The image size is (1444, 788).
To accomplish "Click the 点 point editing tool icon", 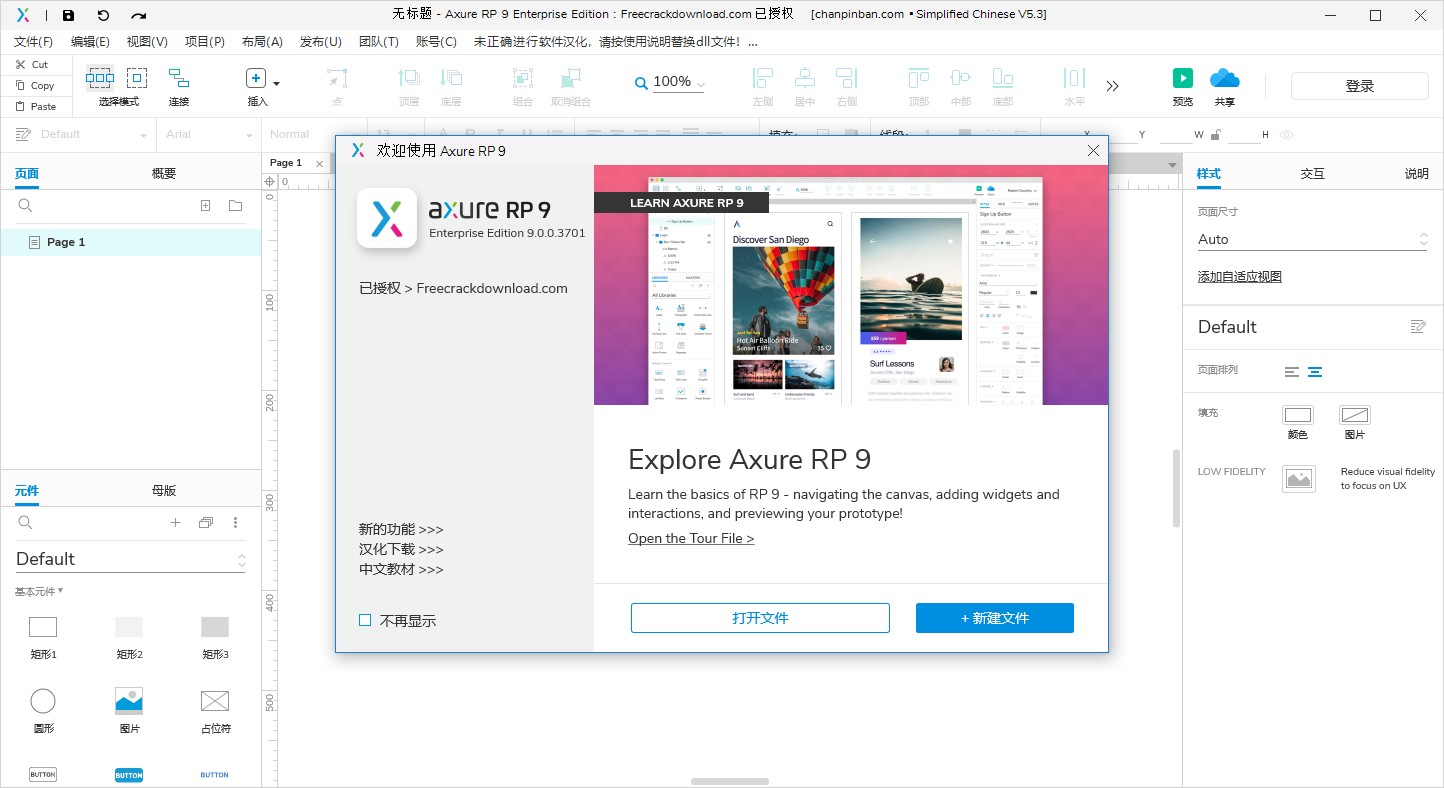I will coord(337,78).
